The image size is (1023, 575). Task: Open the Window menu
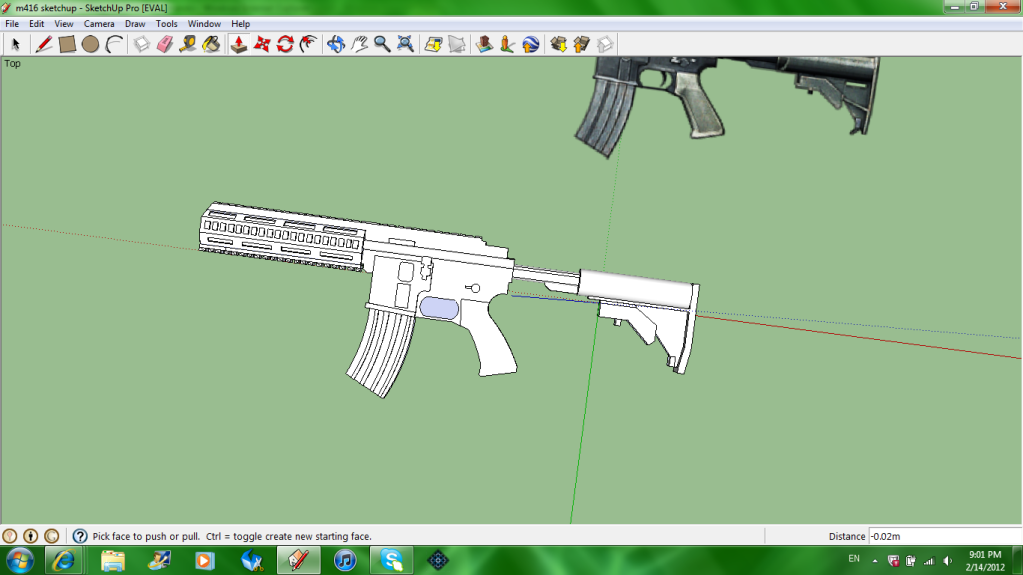coord(204,23)
